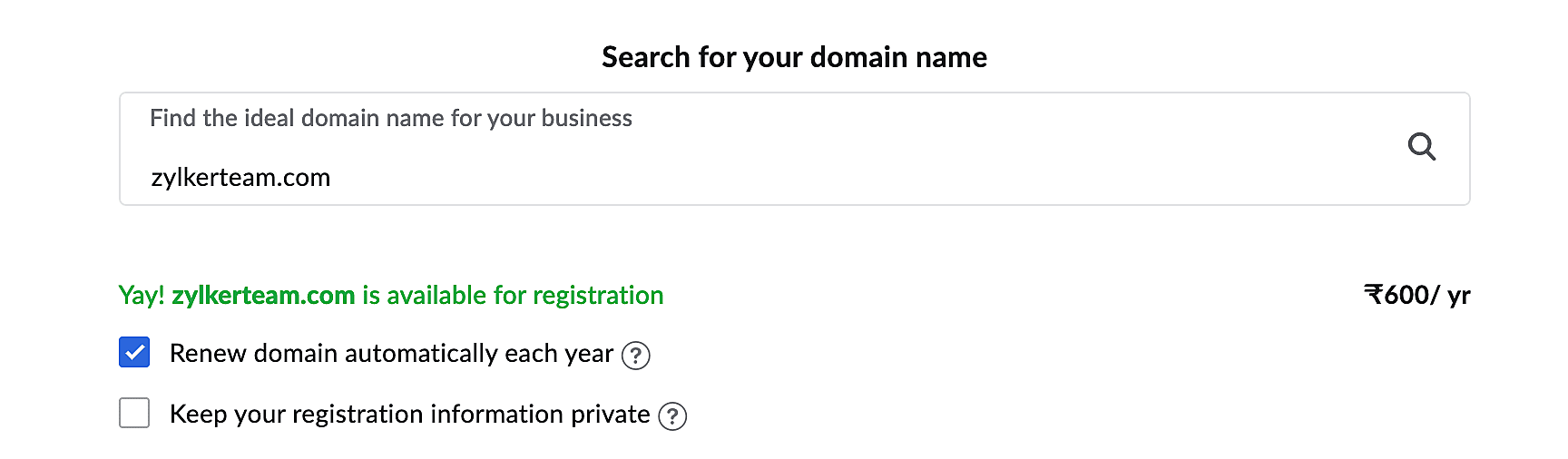Click bold zylkerteam.com in the availability message
The width and height of the screenshot is (1568, 459).
(263, 296)
